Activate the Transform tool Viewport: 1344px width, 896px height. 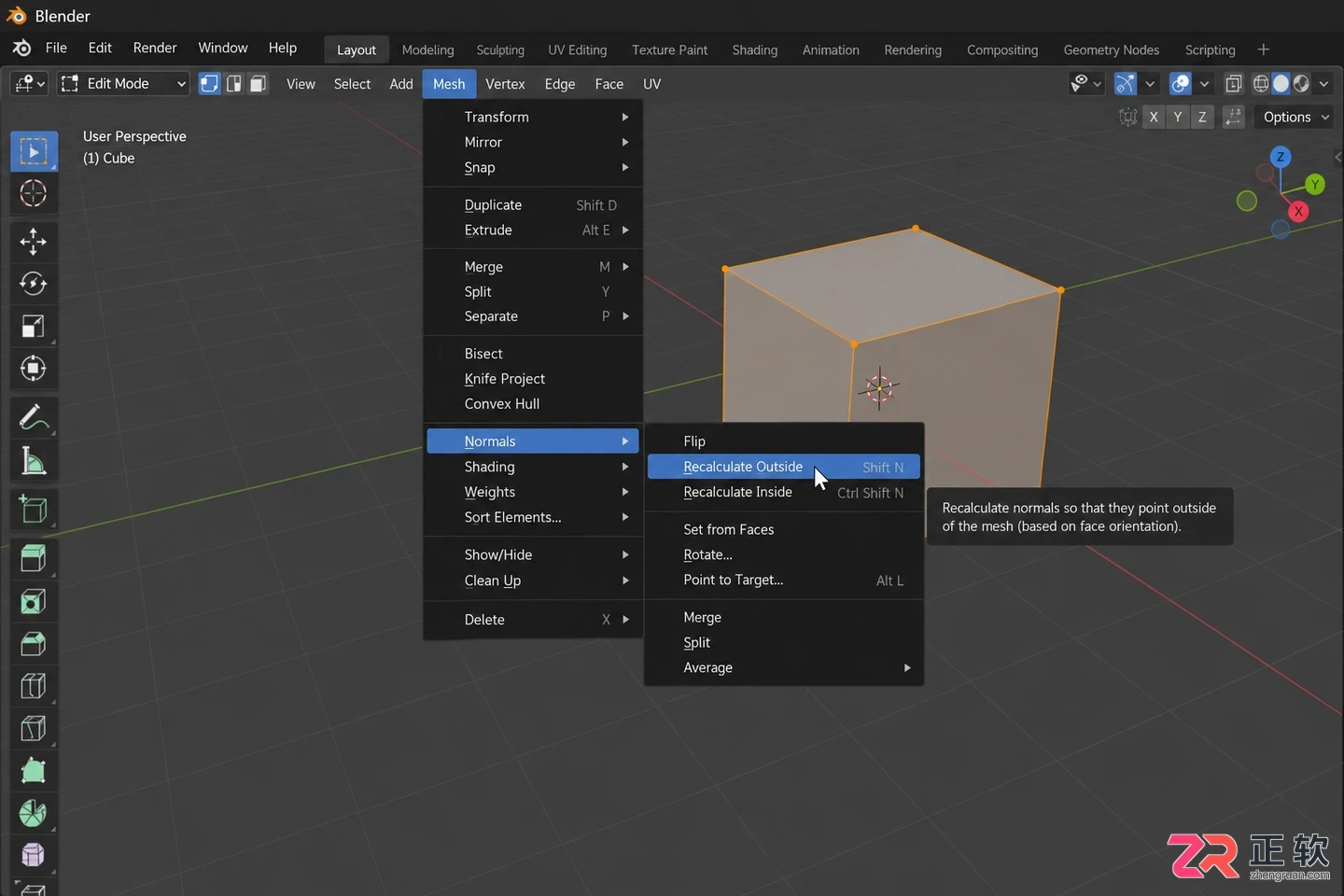click(x=34, y=368)
